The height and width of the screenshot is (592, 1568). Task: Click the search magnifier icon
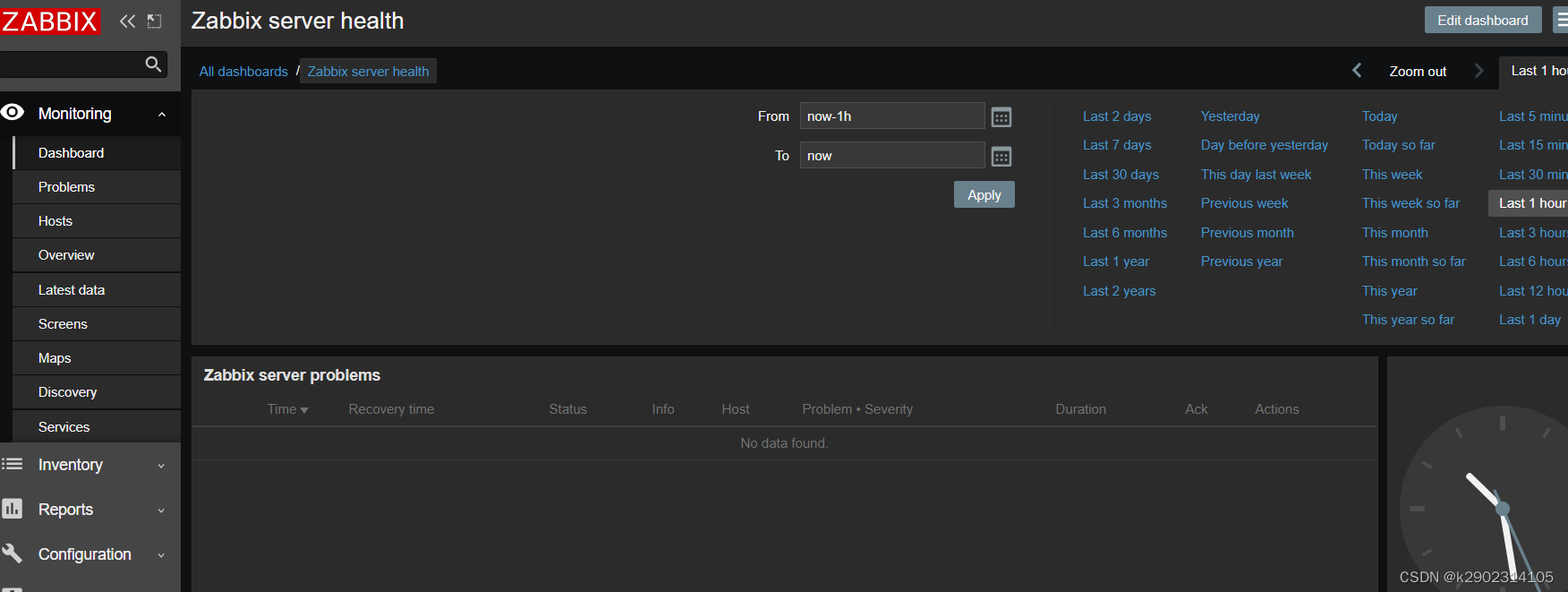point(153,64)
